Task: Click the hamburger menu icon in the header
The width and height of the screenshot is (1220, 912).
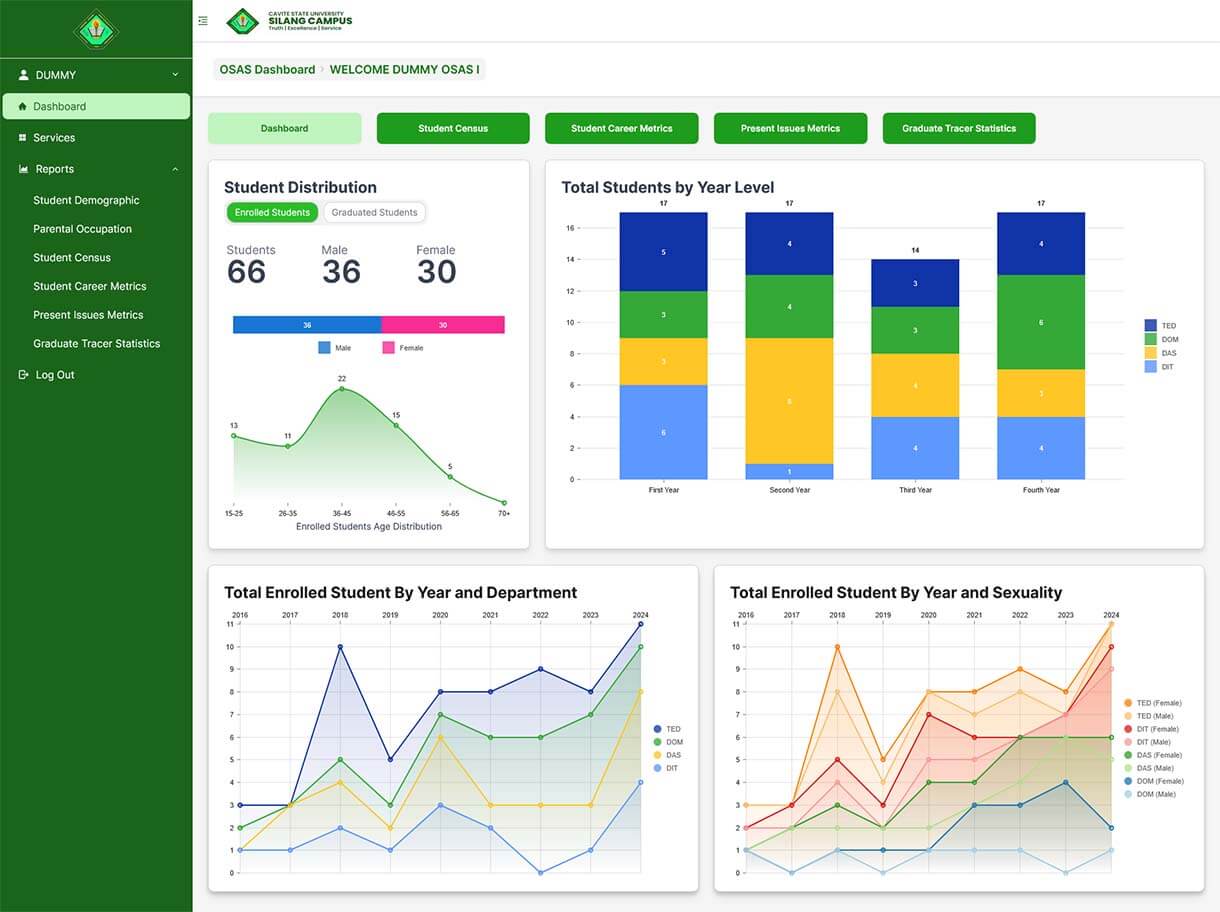Action: [202, 19]
